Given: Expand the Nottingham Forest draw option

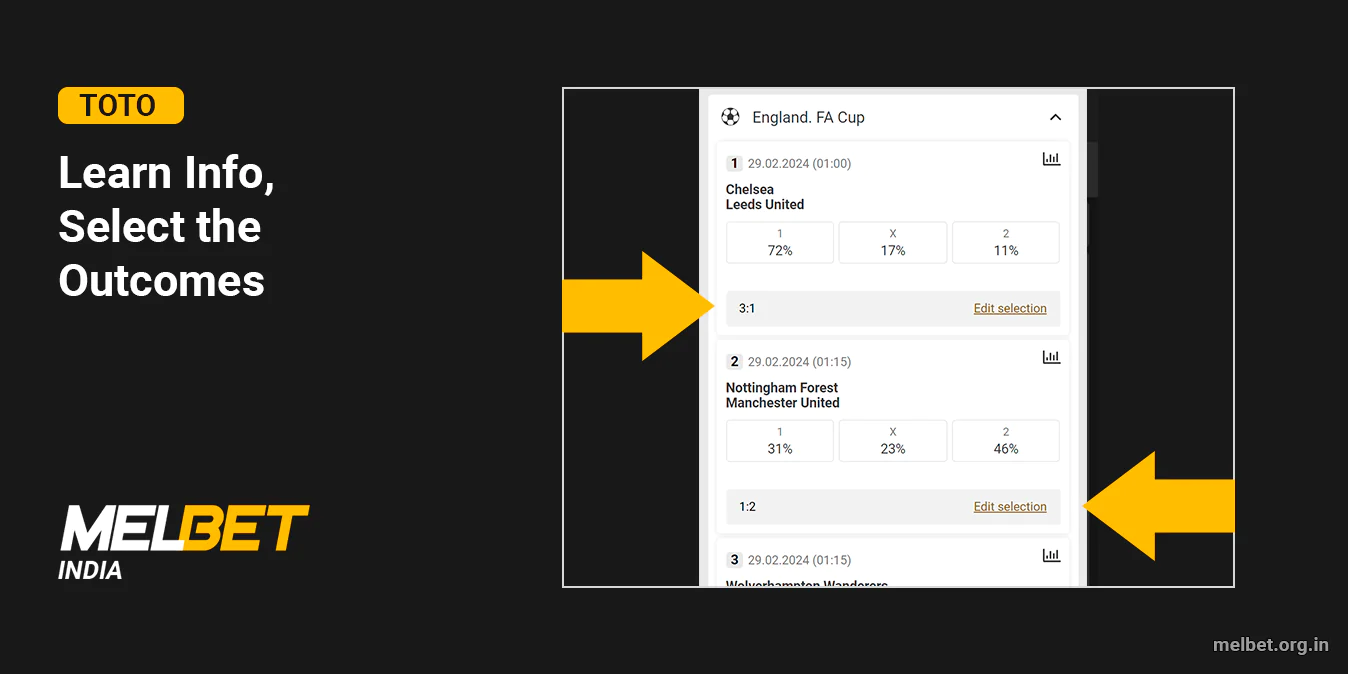Looking at the screenshot, I should (892, 440).
